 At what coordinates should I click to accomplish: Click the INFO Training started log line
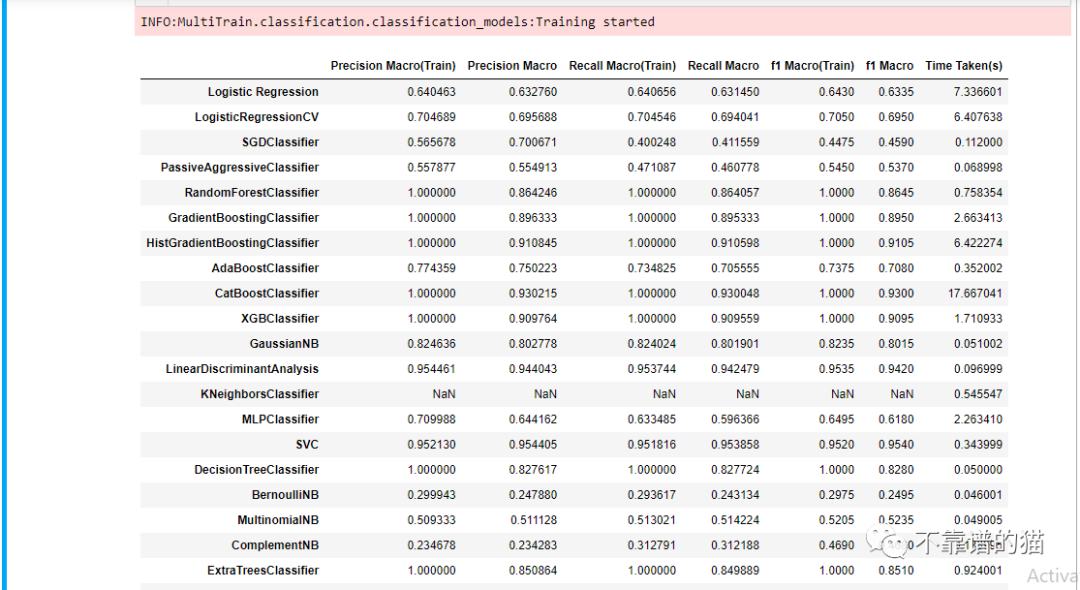397,22
